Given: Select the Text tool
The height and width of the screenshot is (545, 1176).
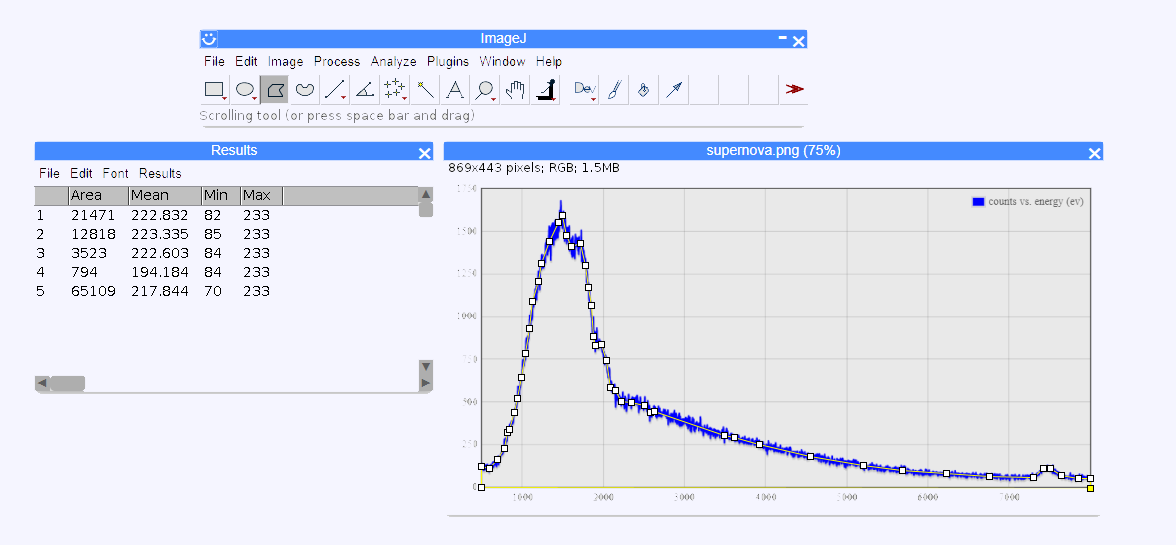Looking at the screenshot, I should coord(455,90).
